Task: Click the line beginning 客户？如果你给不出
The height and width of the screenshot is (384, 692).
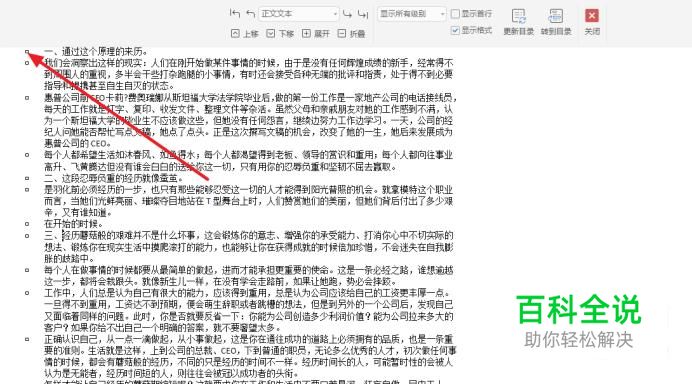Action: click(162, 328)
